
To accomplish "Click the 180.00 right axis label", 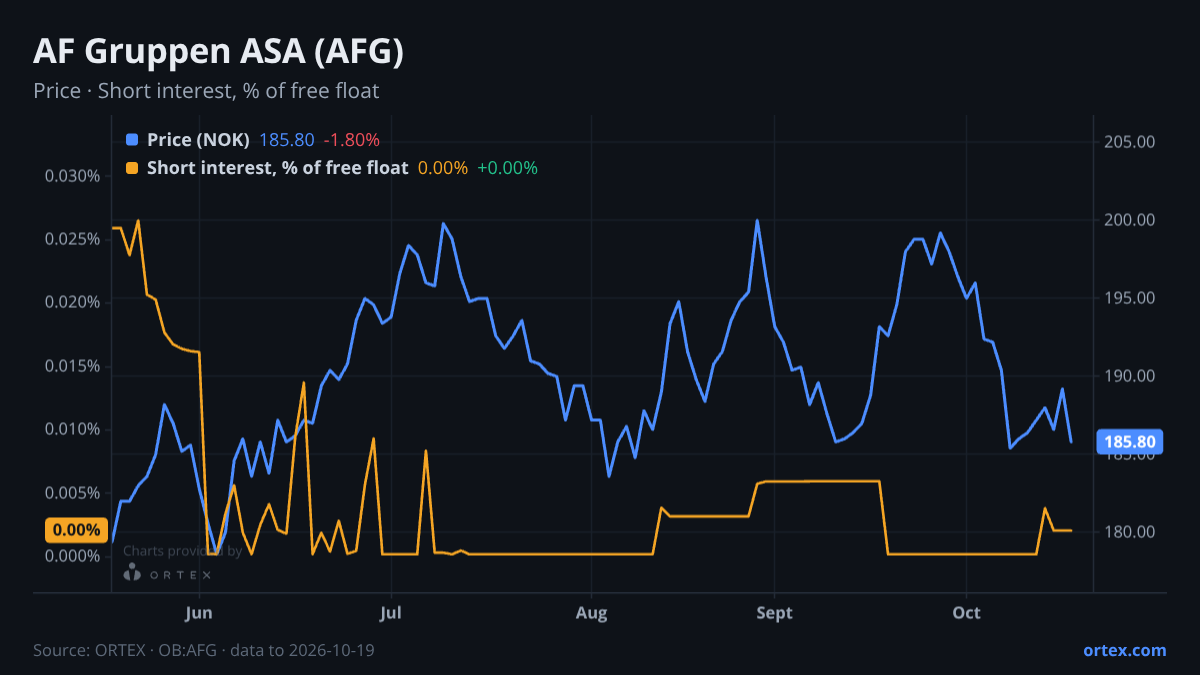I will point(1129,532).
